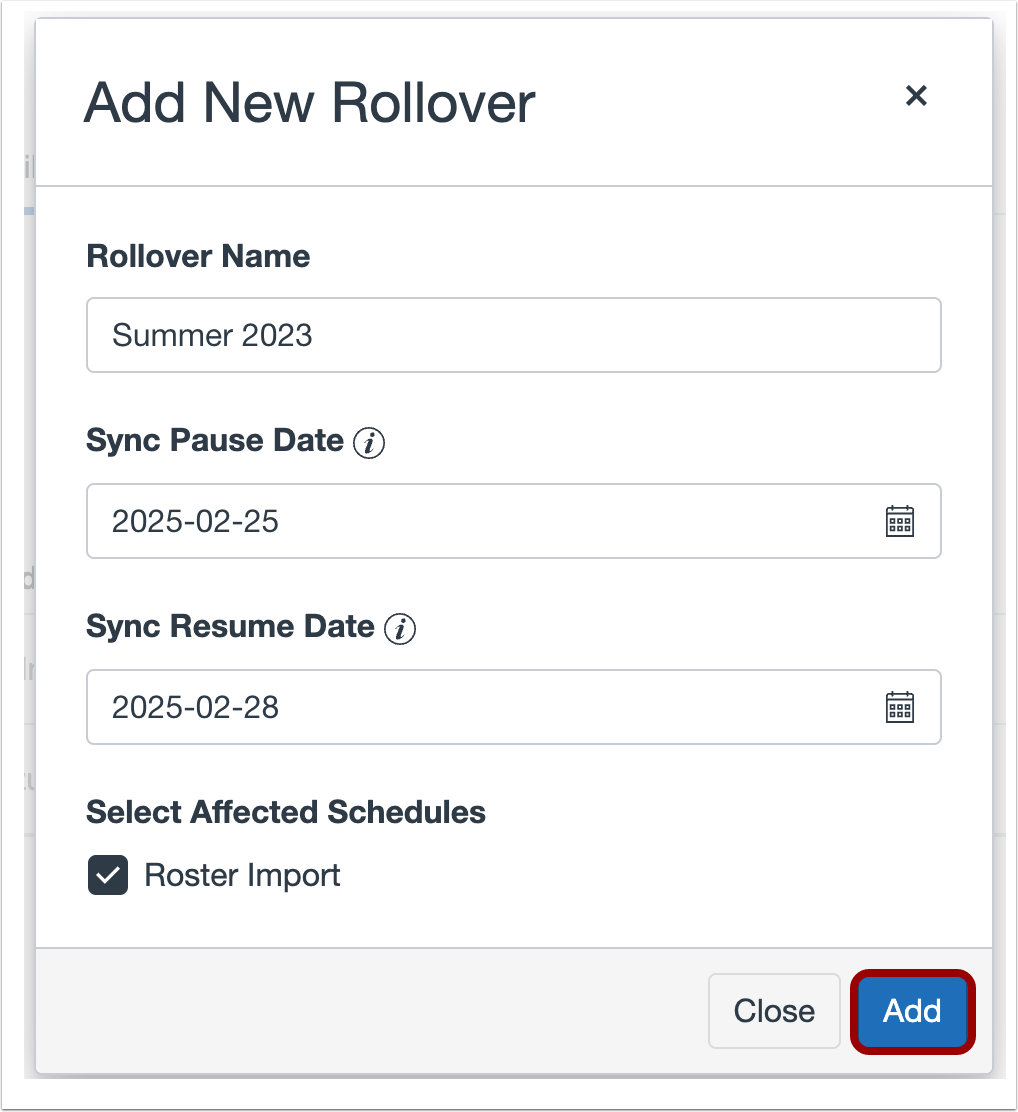
Task: Click the Add New Rollover dialog title
Action: point(311,102)
